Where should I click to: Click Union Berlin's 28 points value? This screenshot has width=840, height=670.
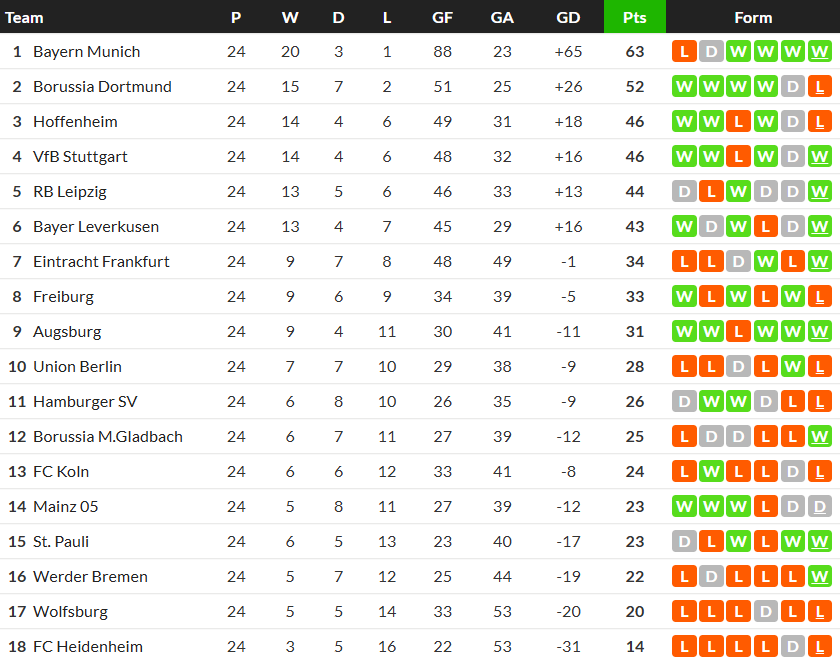click(x=635, y=366)
